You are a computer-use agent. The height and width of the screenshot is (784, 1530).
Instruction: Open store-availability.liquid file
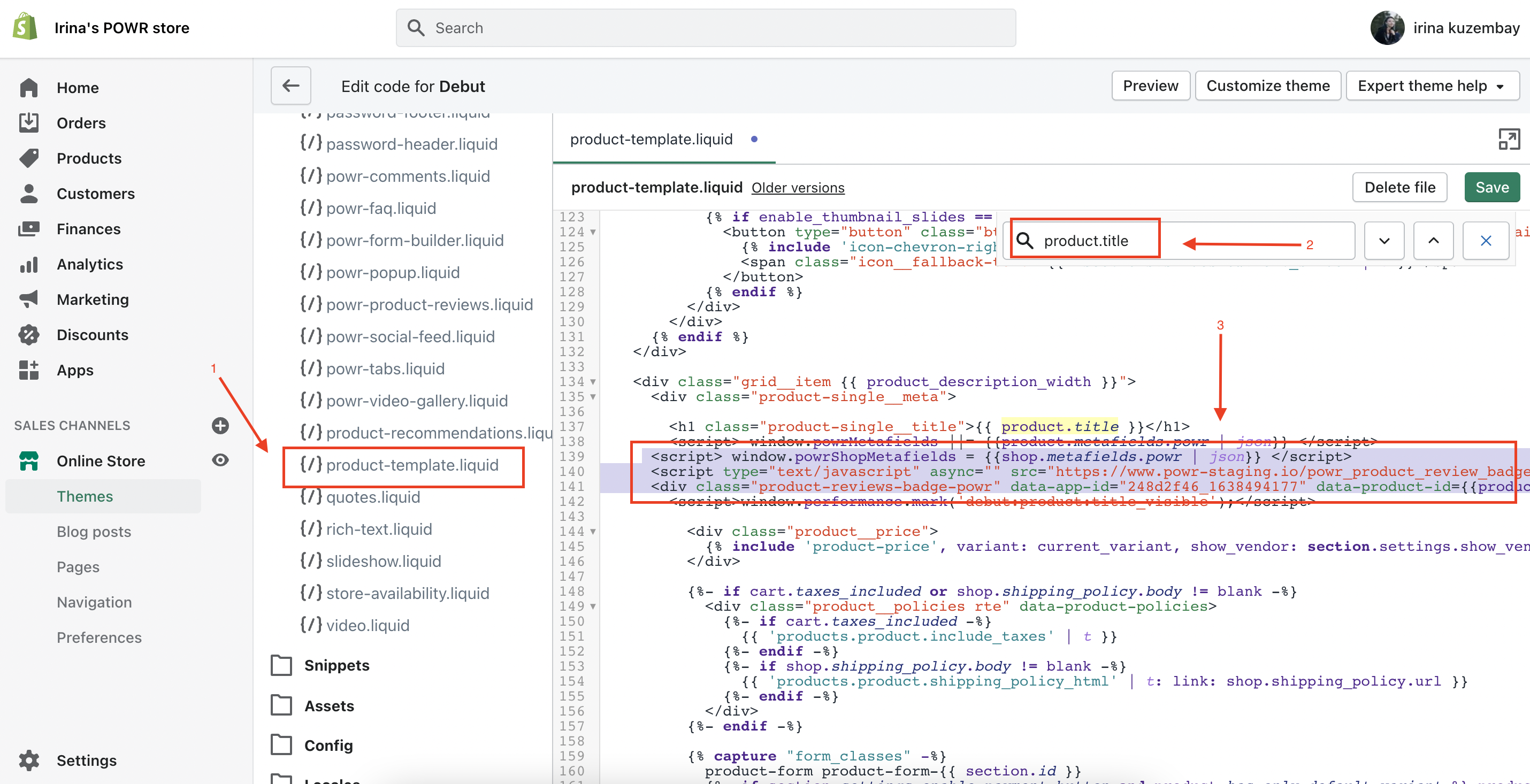[x=395, y=593]
